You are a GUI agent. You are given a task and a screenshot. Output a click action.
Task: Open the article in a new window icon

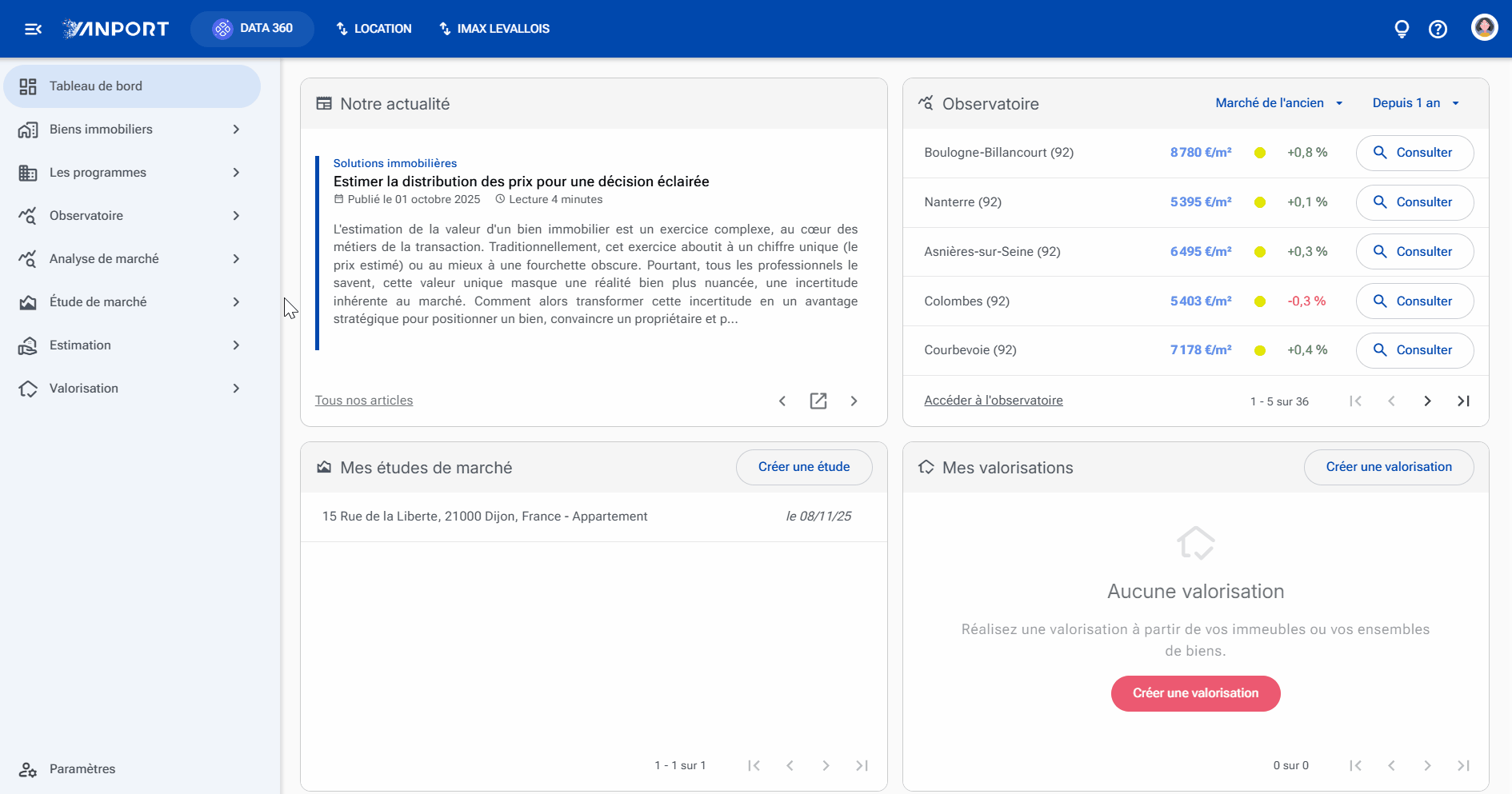tap(818, 401)
